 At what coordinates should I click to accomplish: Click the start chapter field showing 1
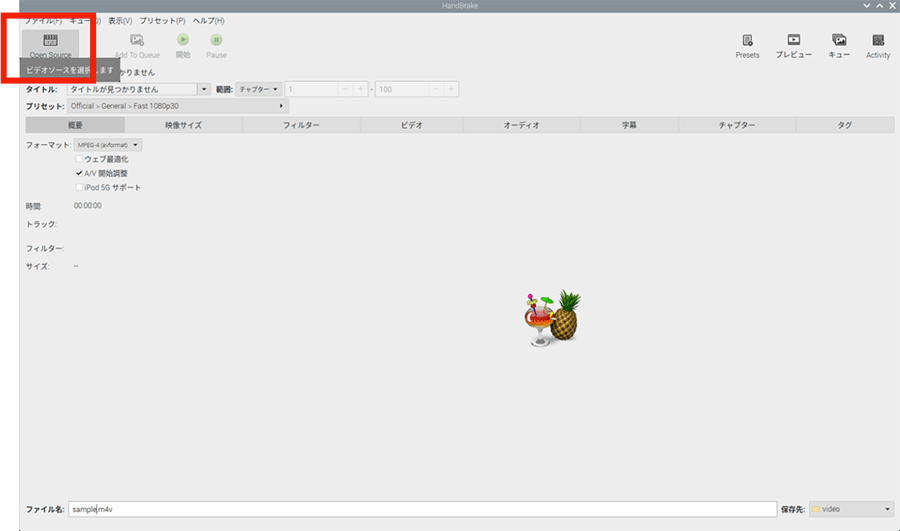pos(311,90)
